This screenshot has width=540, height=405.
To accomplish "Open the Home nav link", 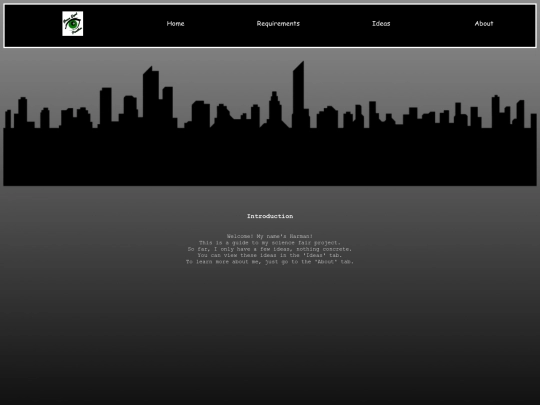I will [175, 24].
